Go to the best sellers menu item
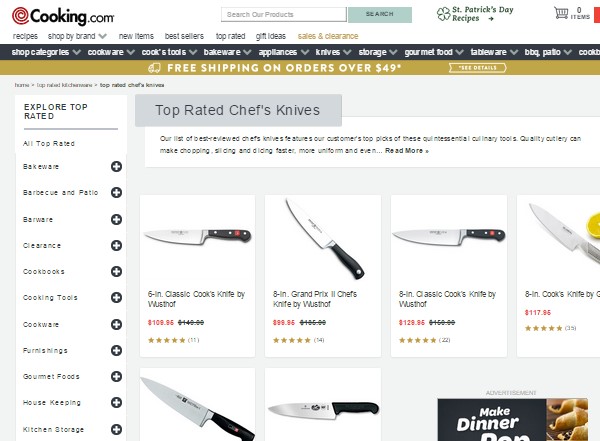 coord(184,36)
